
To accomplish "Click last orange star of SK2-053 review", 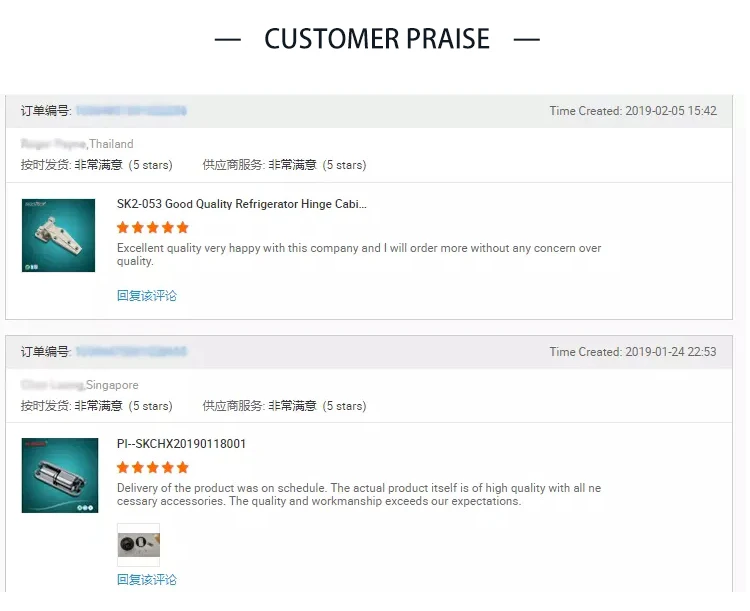I will pos(182,228).
